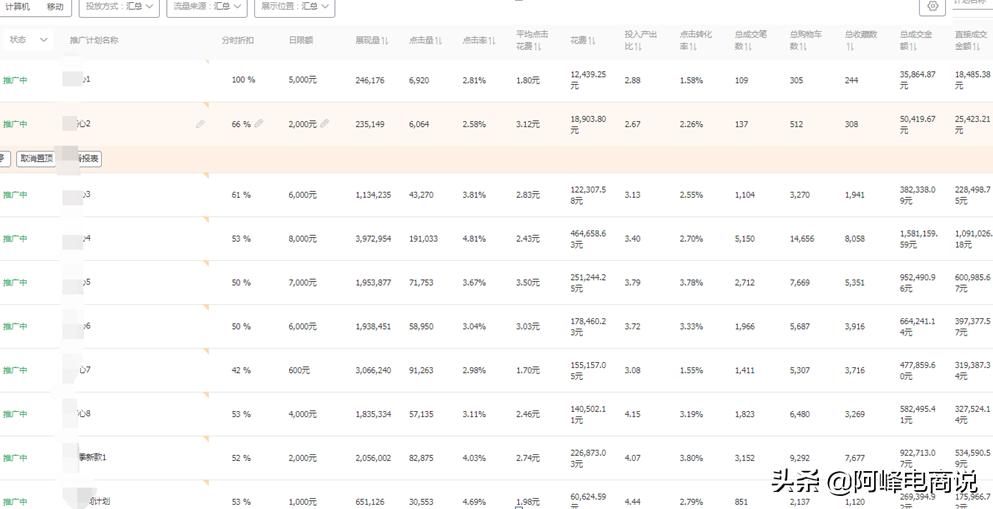Click the 2,056,002 impressions value
The image size is (993, 509).
point(373,458)
